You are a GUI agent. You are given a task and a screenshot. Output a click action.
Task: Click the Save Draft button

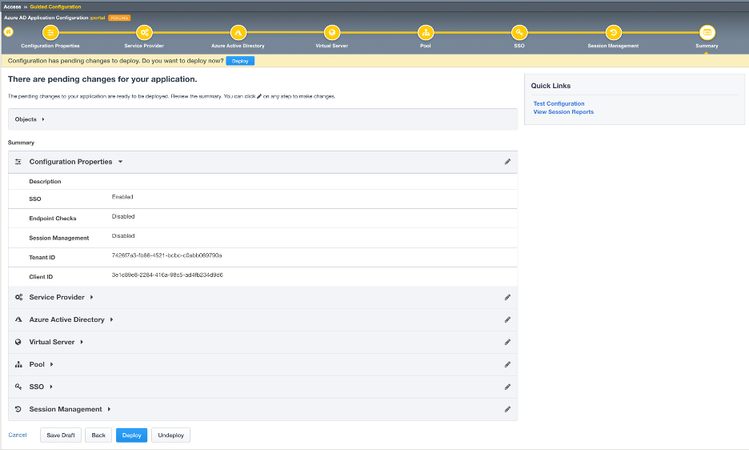point(61,435)
